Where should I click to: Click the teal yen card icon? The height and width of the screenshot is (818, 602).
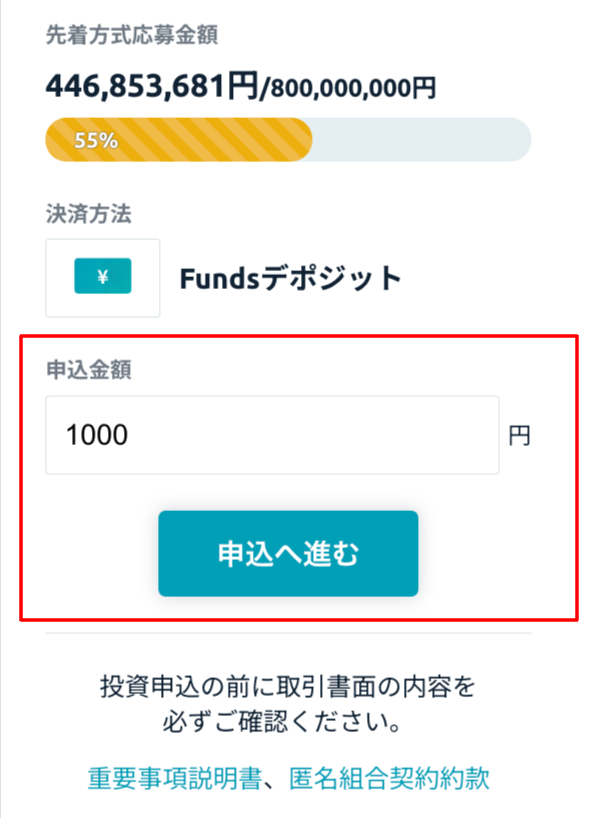[103, 277]
